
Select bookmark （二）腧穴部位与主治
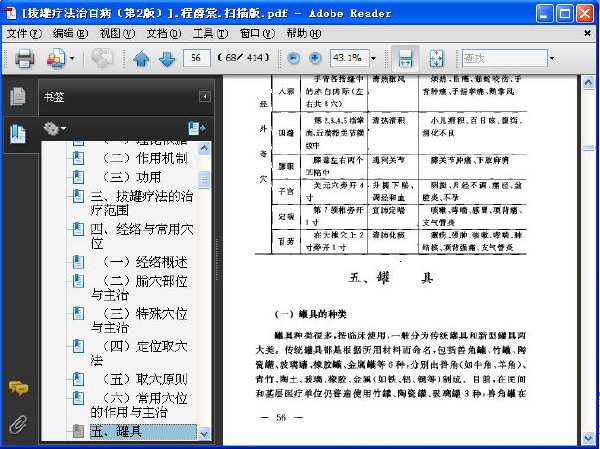(x=139, y=288)
